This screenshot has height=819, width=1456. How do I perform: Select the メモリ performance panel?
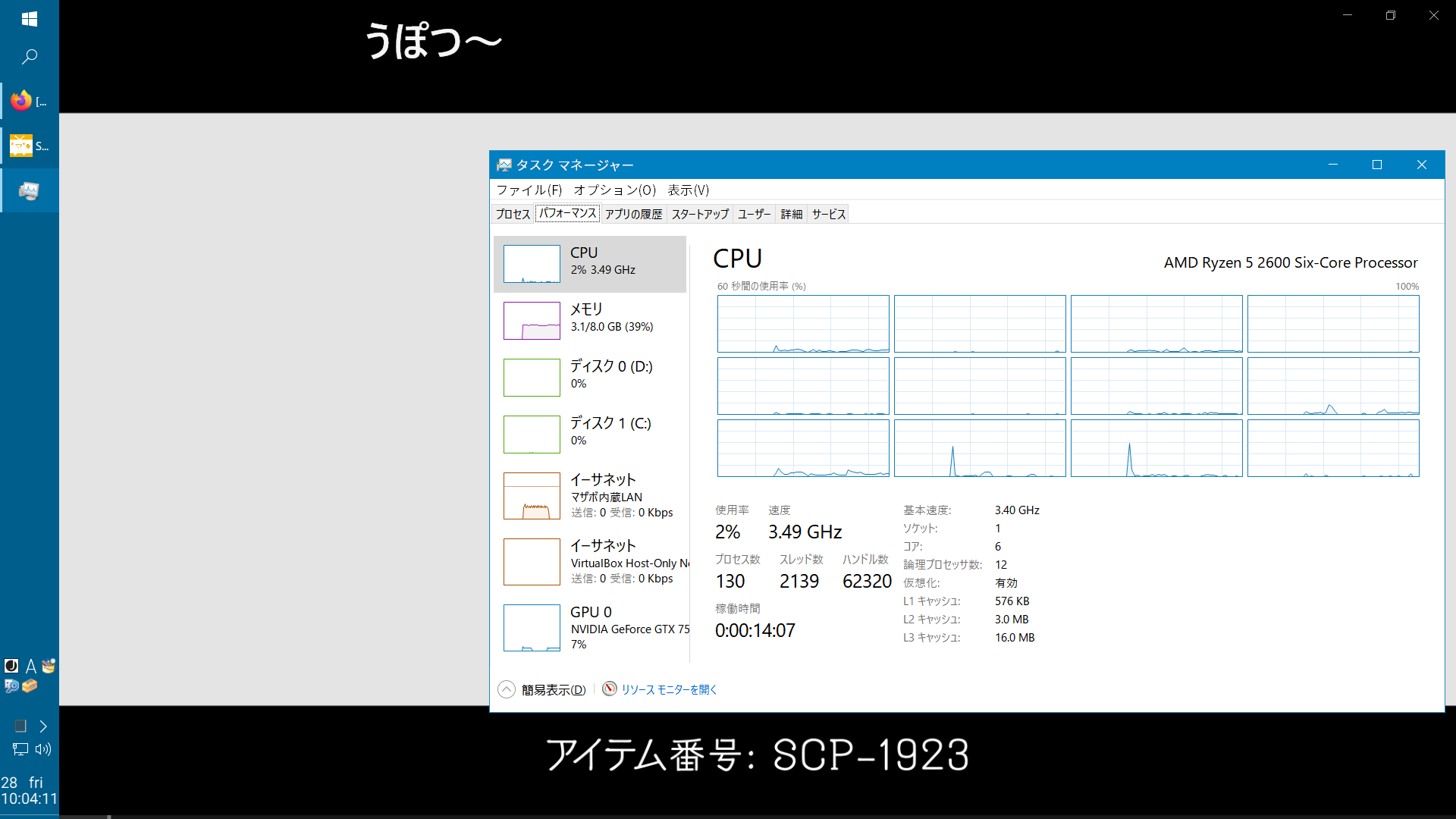pyautogui.click(x=591, y=318)
